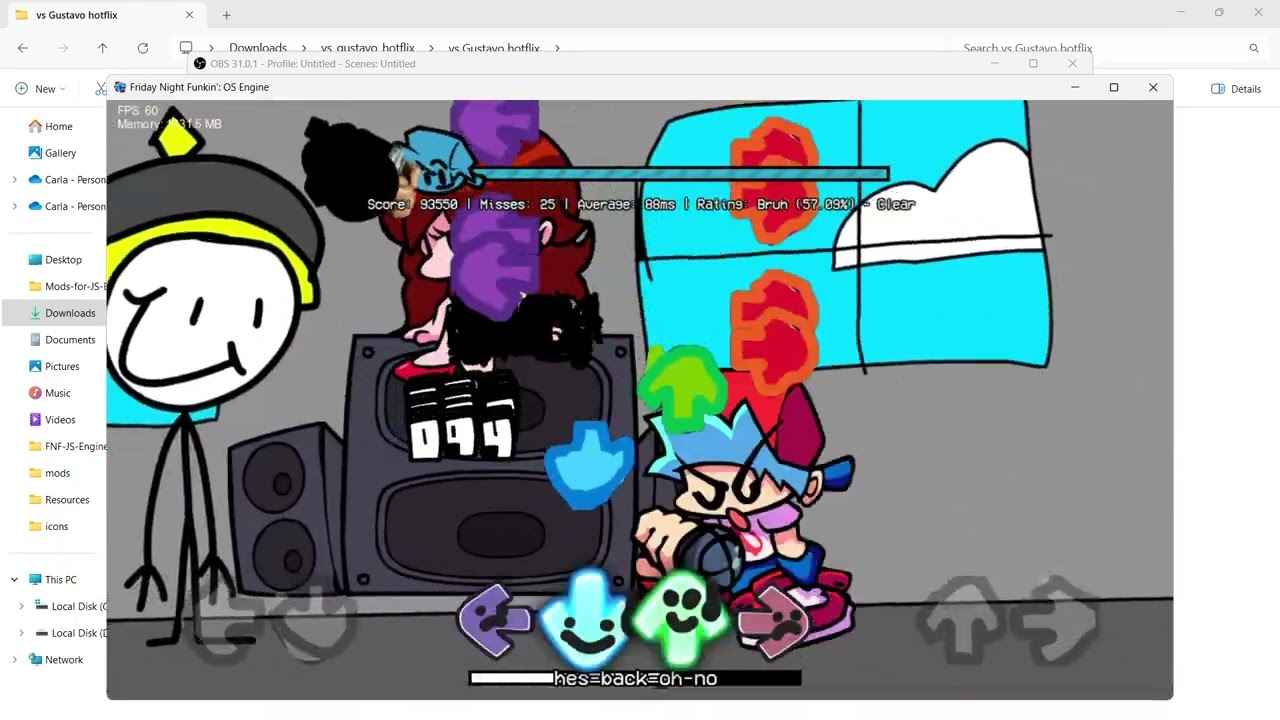Viewport: 1280px width, 720px height.
Task: Click the song progress bar hes-back-oh-no
Action: click(635, 678)
